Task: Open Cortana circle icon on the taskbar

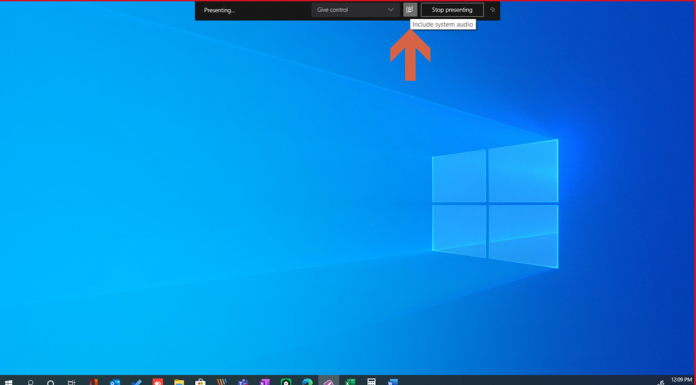Action: pyautogui.click(x=51, y=382)
